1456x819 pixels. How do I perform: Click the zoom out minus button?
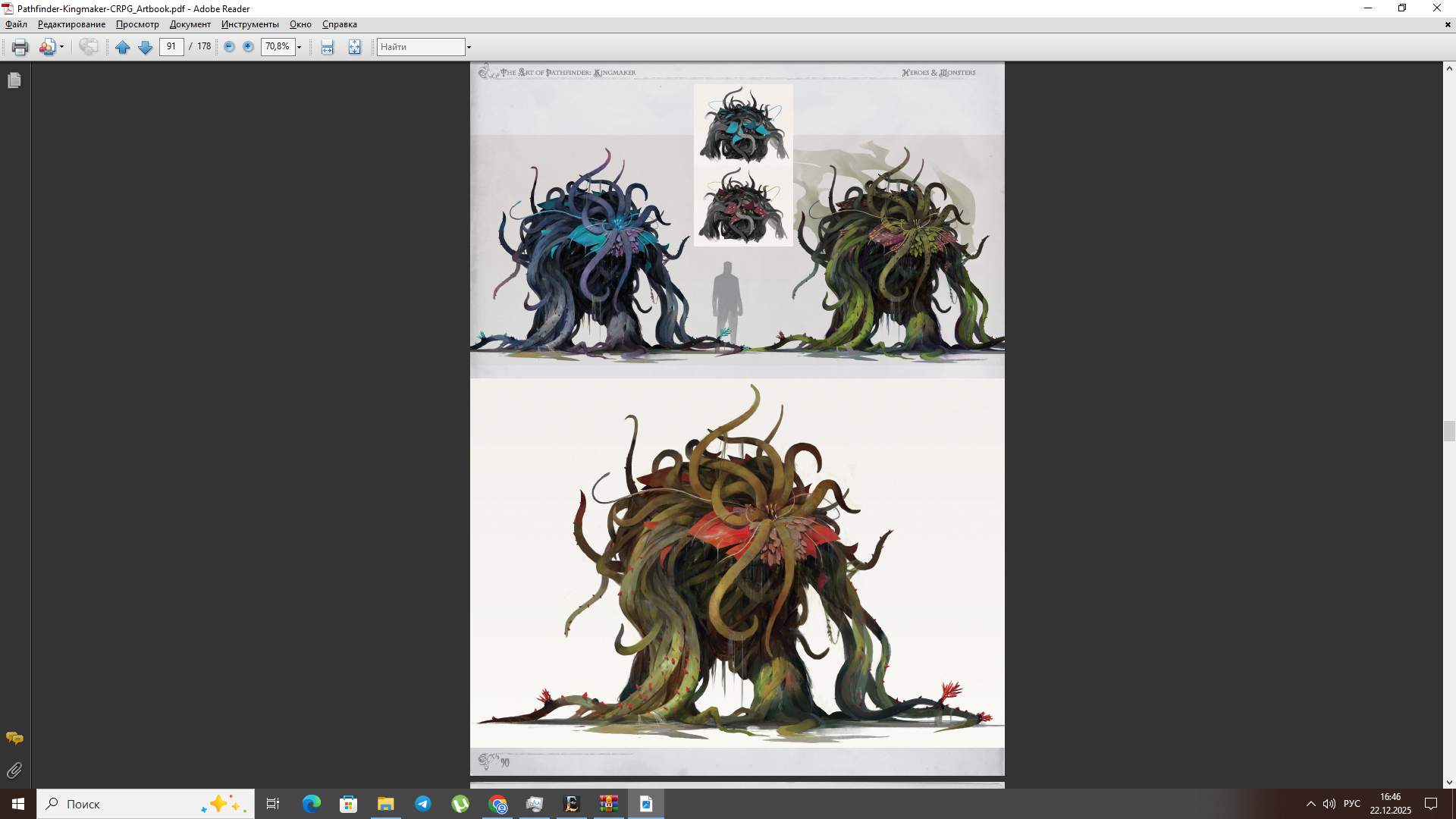pyautogui.click(x=229, y=47)
